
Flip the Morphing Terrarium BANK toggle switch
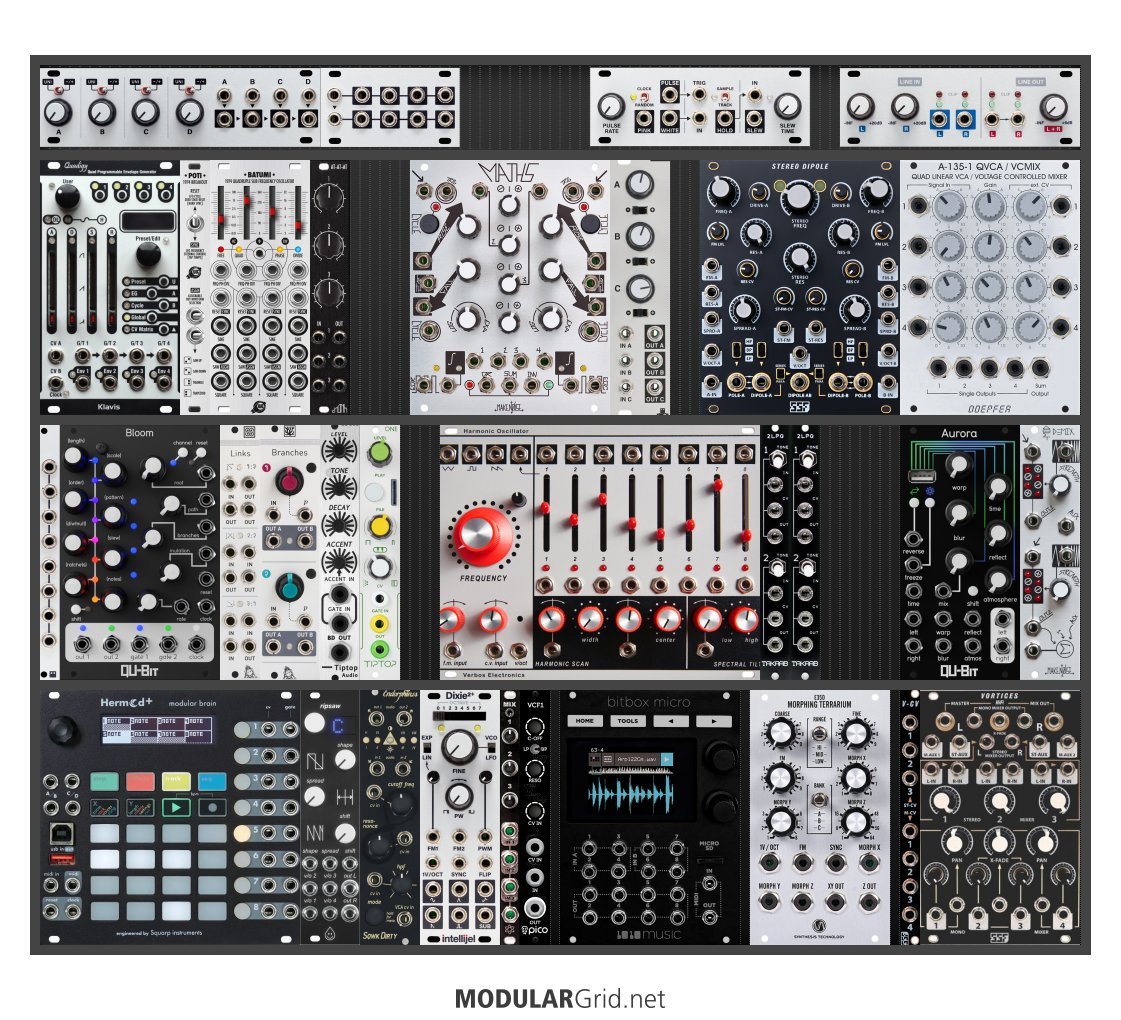[x=819, y=800]
